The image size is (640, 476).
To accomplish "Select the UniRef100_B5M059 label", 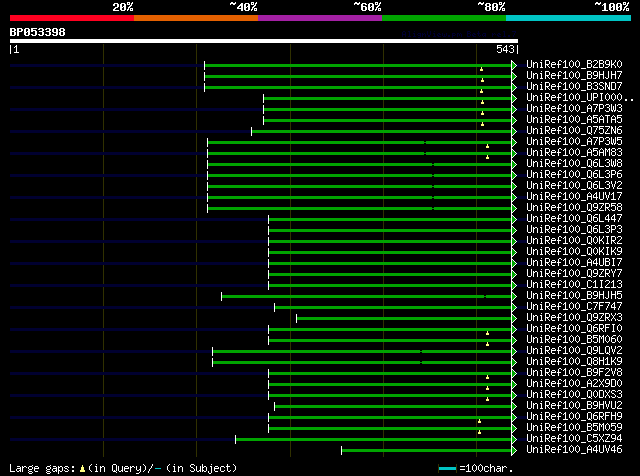I will coord(574,428).
